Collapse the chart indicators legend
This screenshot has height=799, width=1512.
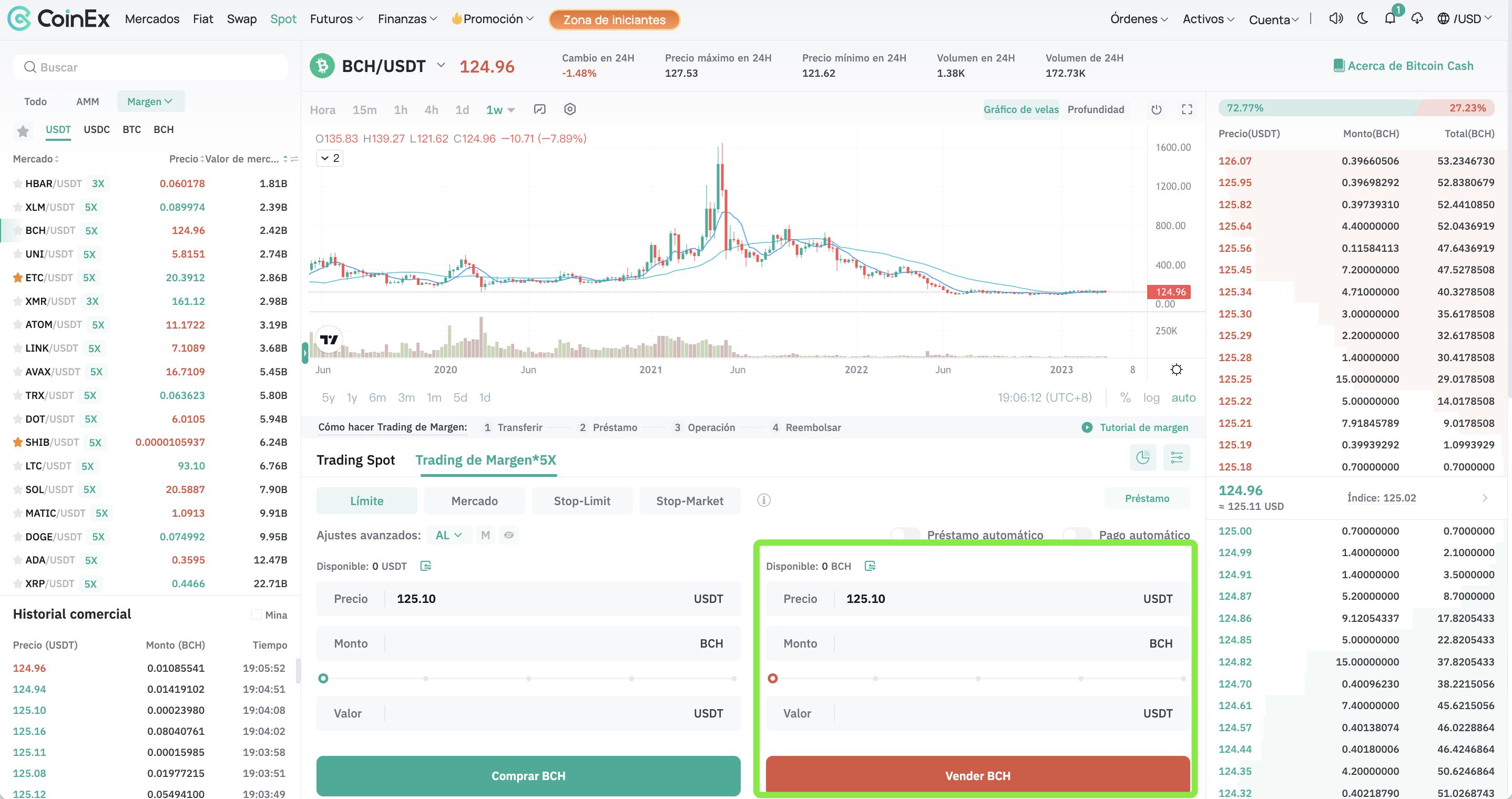[x=329, y=159]
